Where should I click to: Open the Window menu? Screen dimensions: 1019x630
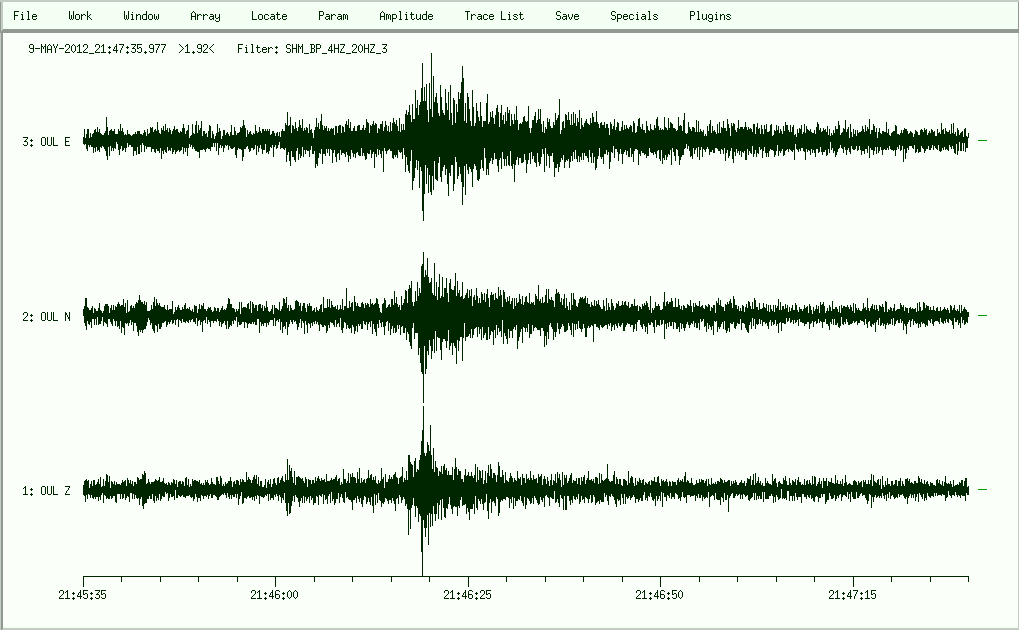point(141,16)
